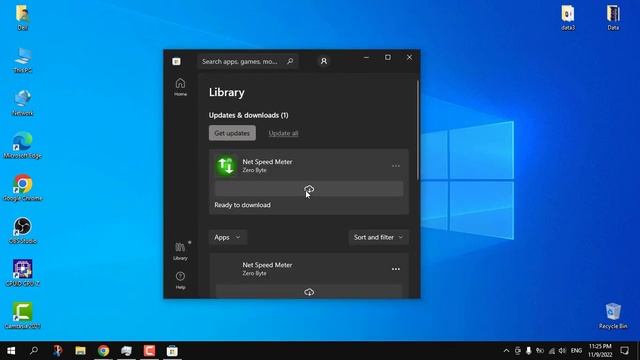Click the search apps and games field
The height and width of the screenshot is (360, 640).
(x=248, y=61)
